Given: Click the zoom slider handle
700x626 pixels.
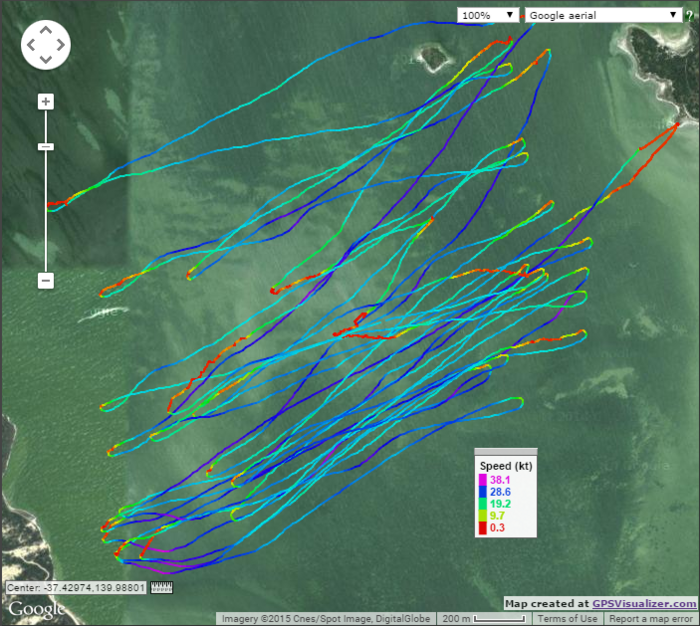Looking at the screenshot, I should pos(45,147).
